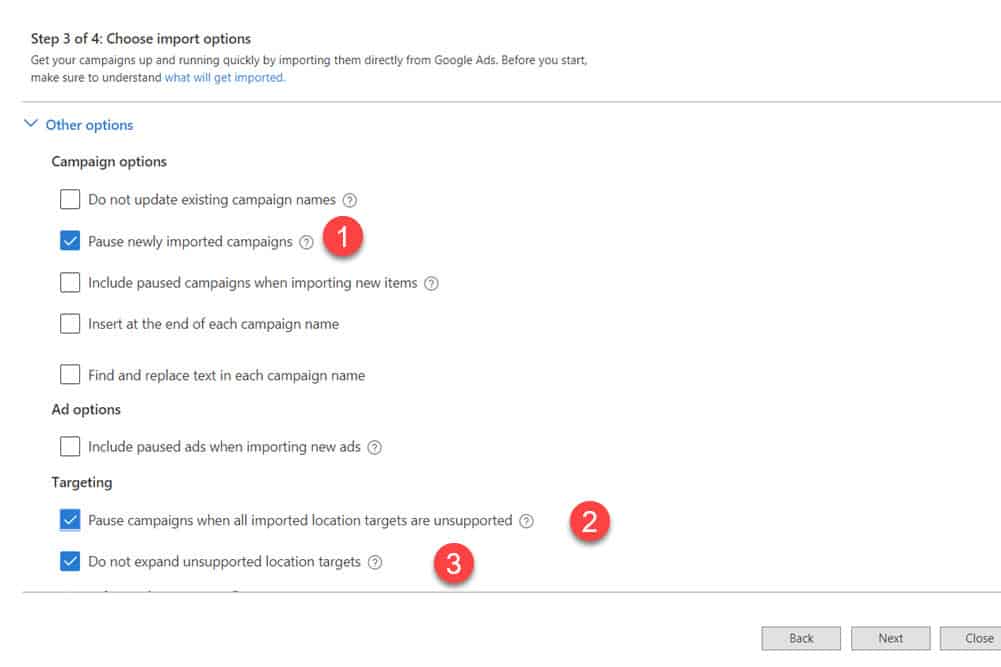The image size is (1001, 667).
Task: Enable Find and replace text checkbox
Action: 70,374
